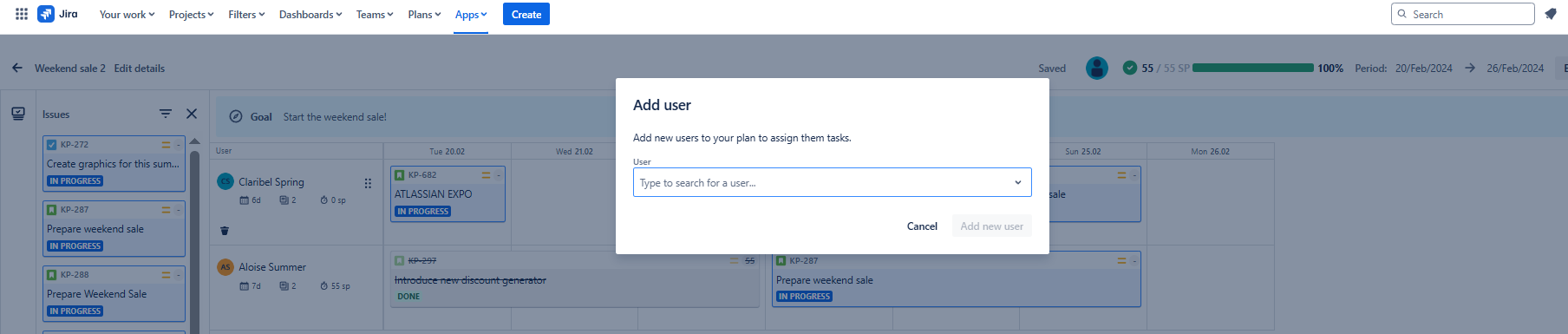This screenshot has width=1568, height=334.
Task: Click the Create button
Action: (526, 15)
